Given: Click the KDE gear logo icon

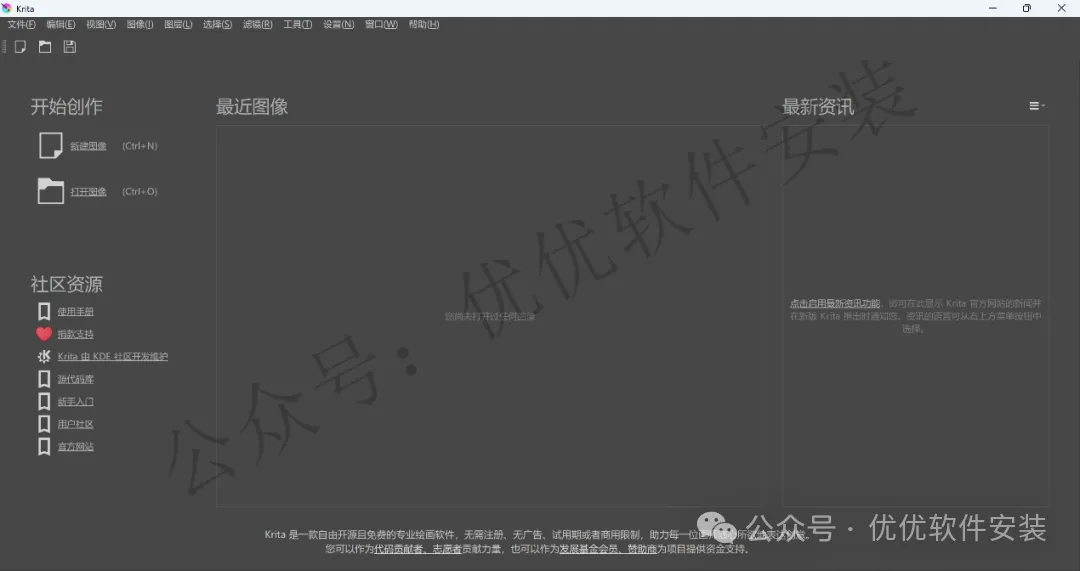Looking at the screenshot, I should tap(44, 356).
